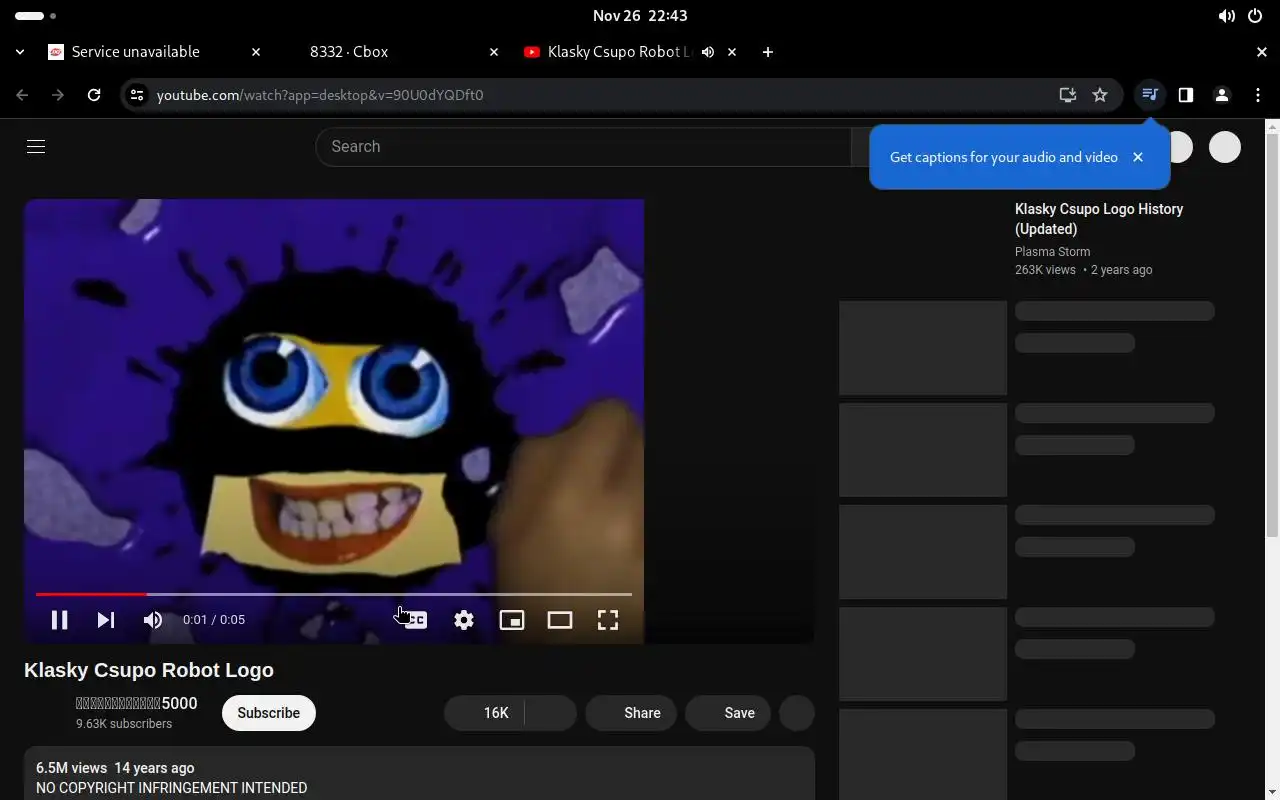Open Plasma Storm channel link
The image size is (1280, 800).
click(x=1052, y=252)
